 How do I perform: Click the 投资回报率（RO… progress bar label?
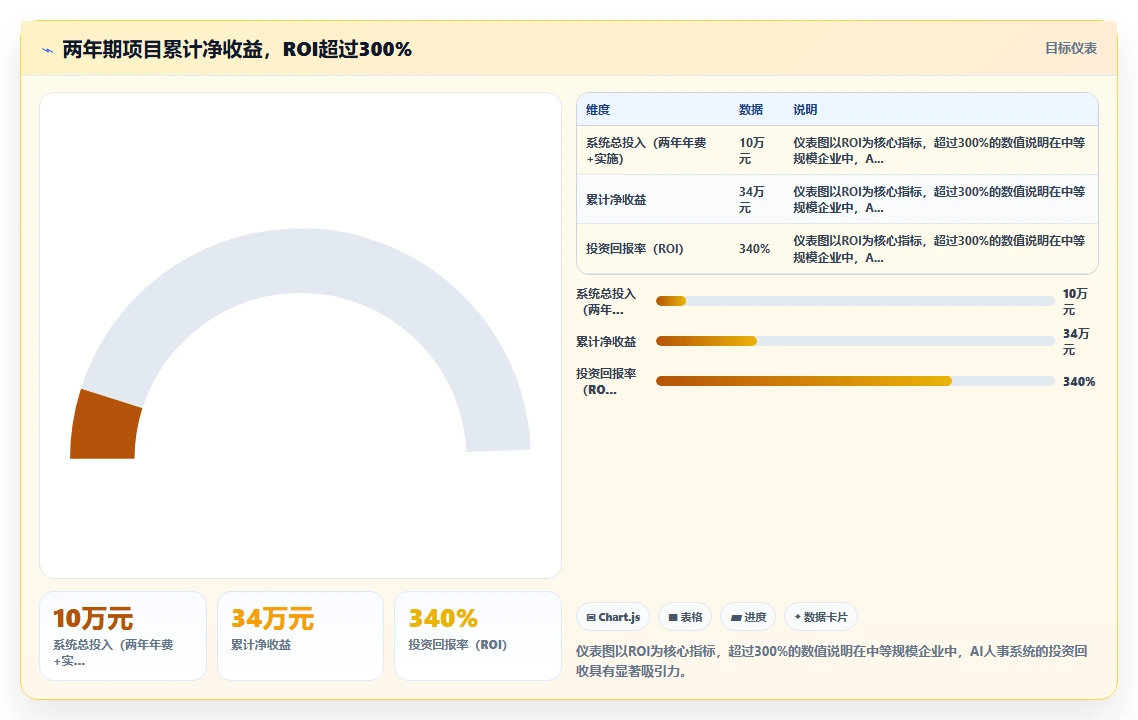click(607, 381)
